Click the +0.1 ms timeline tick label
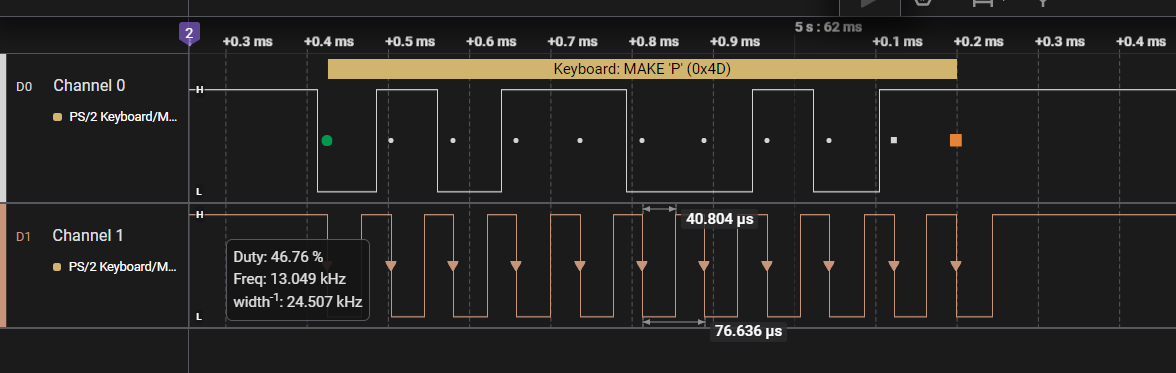 point(898,41)
